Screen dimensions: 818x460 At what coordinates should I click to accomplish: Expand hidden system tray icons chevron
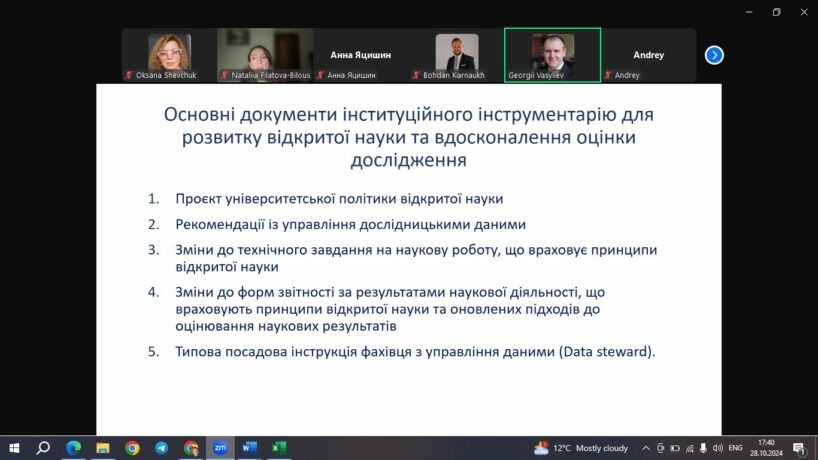(x=646, y=448)
